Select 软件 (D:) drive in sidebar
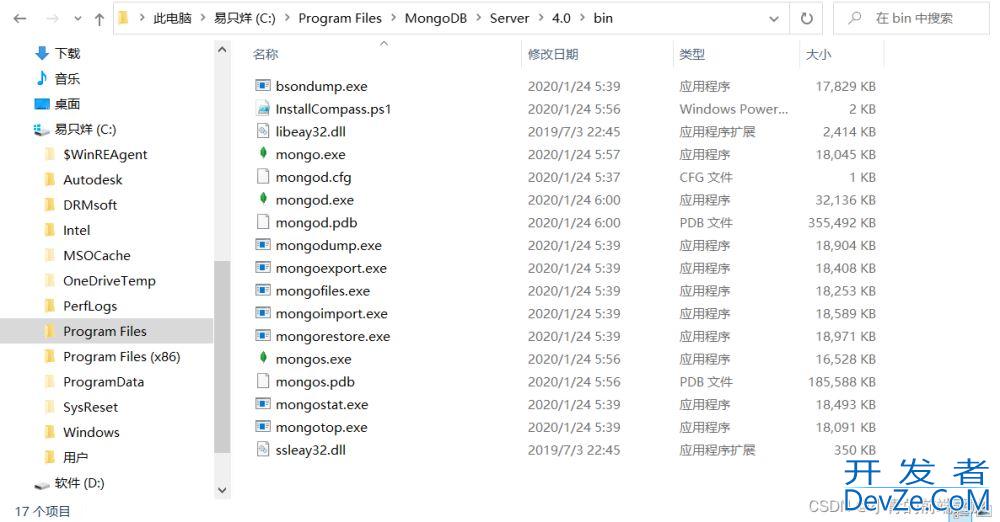The height and width of the screenshot is (522, 1000). (79, 482)
